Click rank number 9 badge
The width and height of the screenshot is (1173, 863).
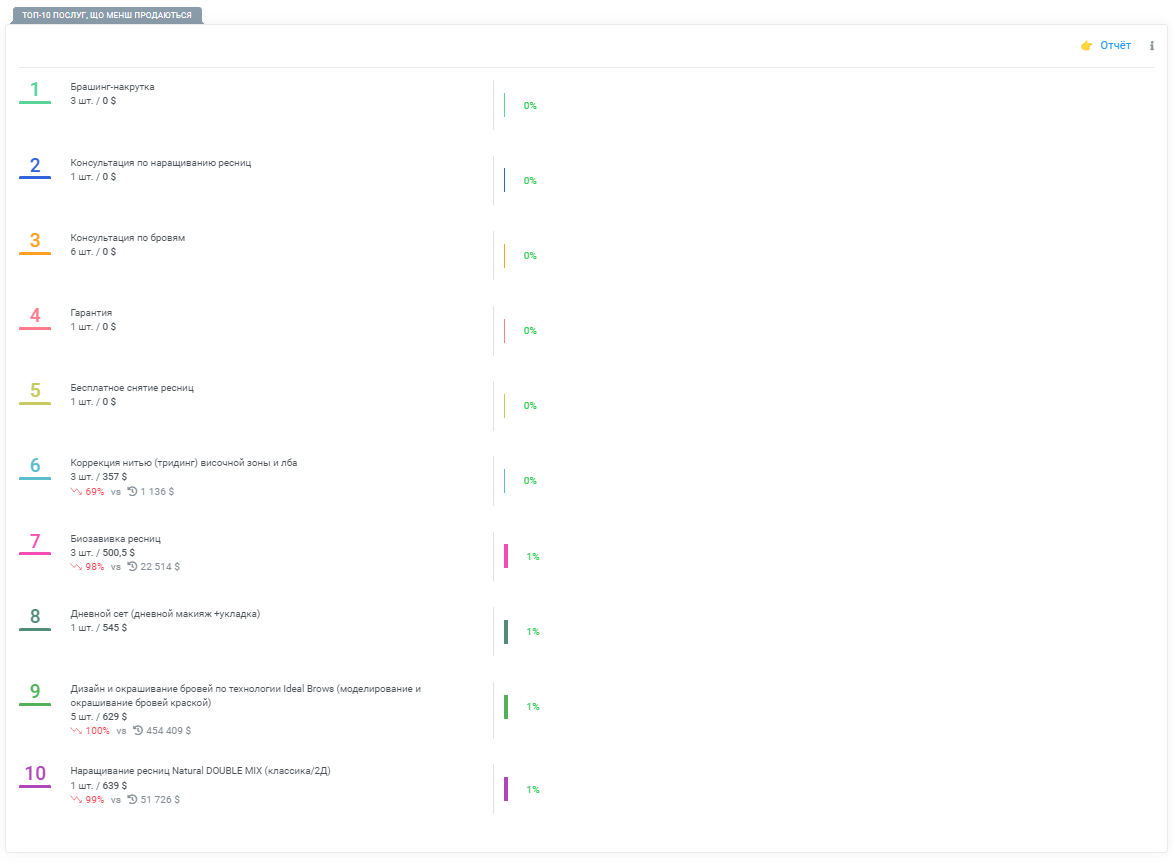click(34, 692)
